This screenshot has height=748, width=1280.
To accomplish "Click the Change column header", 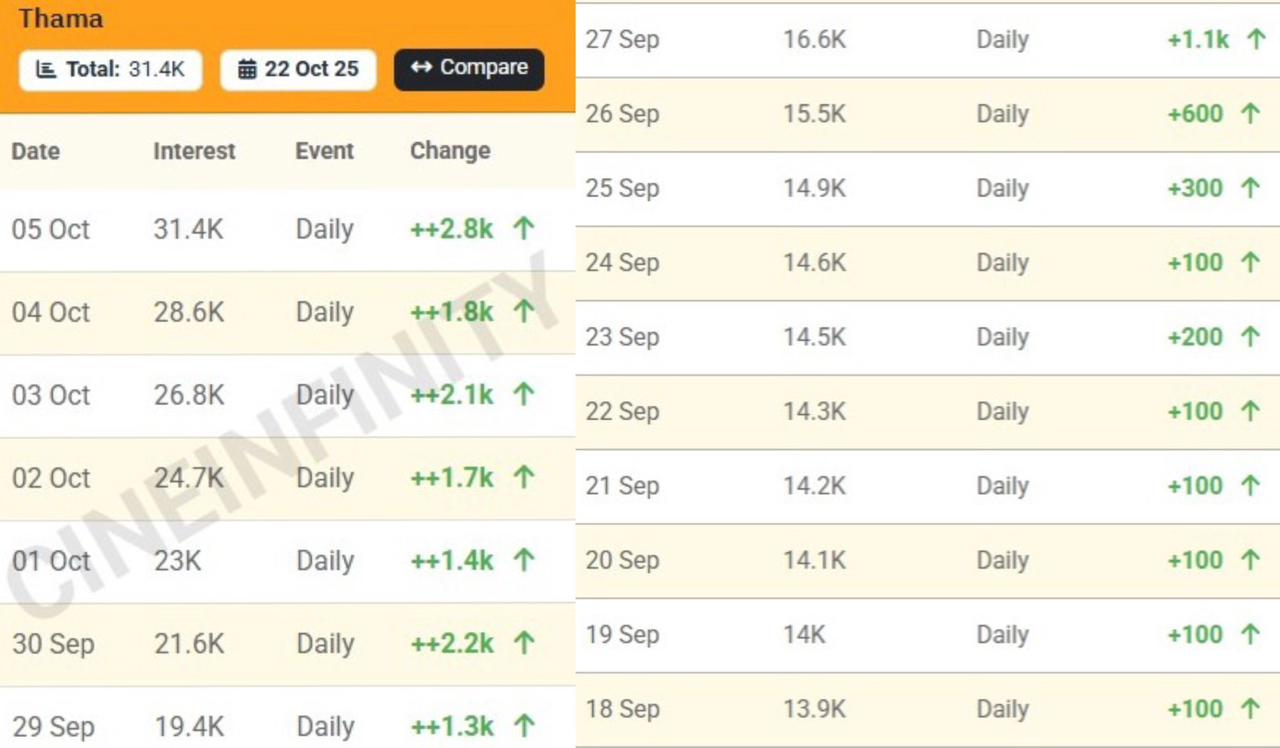I will pyautogui.click(x=450, y=151).
